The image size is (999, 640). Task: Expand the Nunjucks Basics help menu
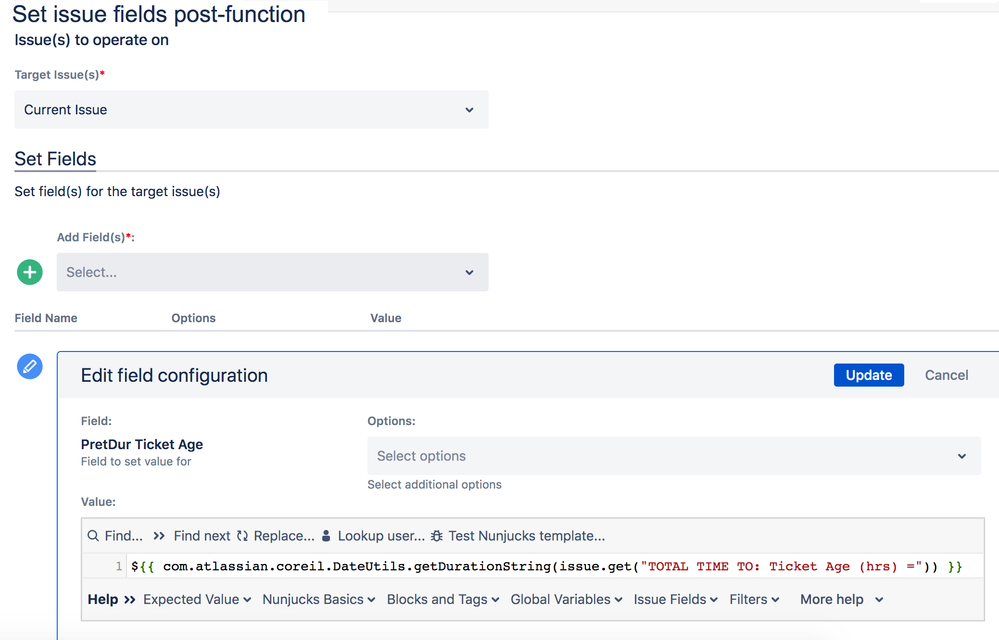319,599
